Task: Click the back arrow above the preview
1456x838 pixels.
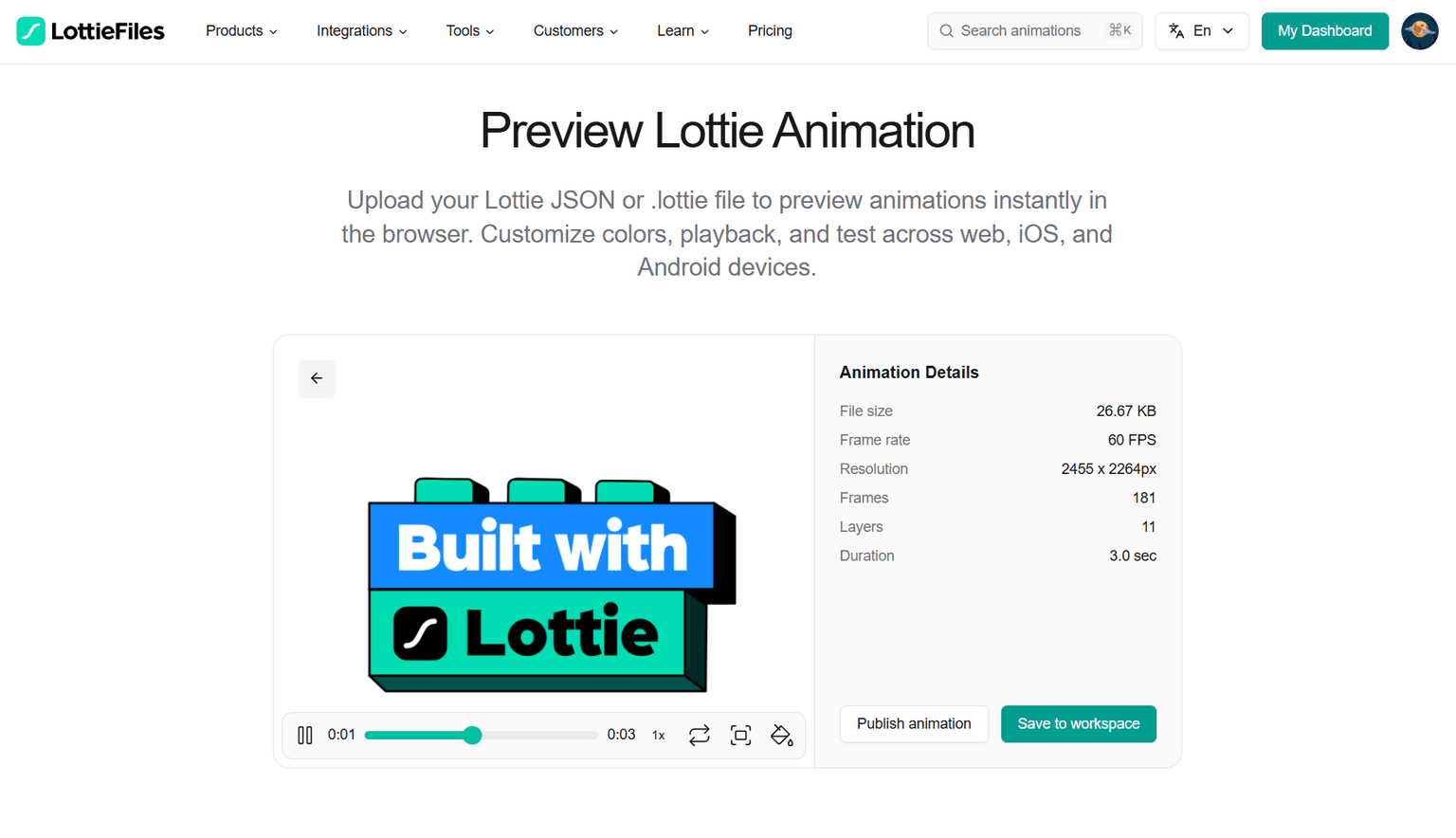Action: [x=317, y=378]
